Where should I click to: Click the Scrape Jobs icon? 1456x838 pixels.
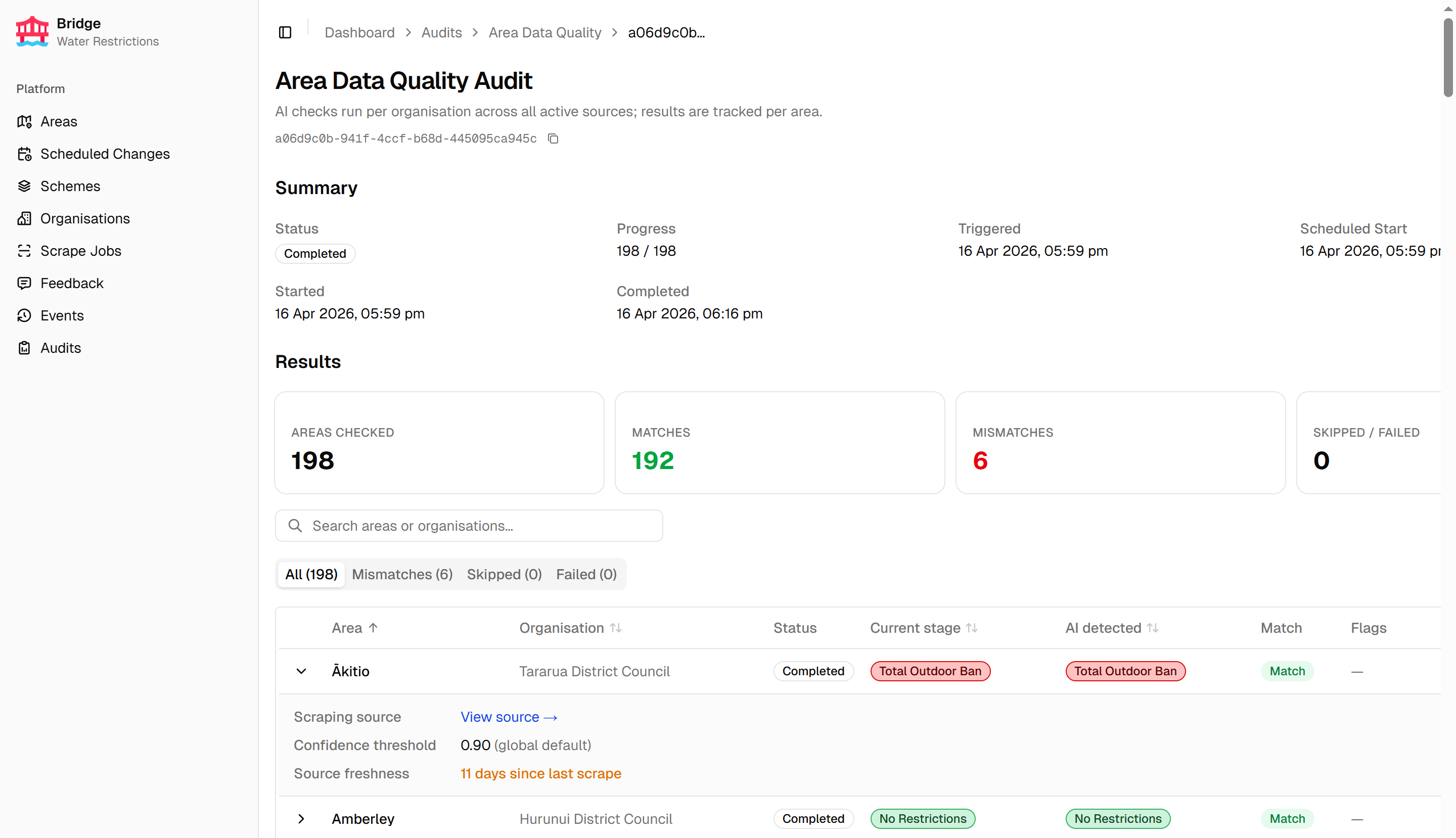[x=24, y=251]
